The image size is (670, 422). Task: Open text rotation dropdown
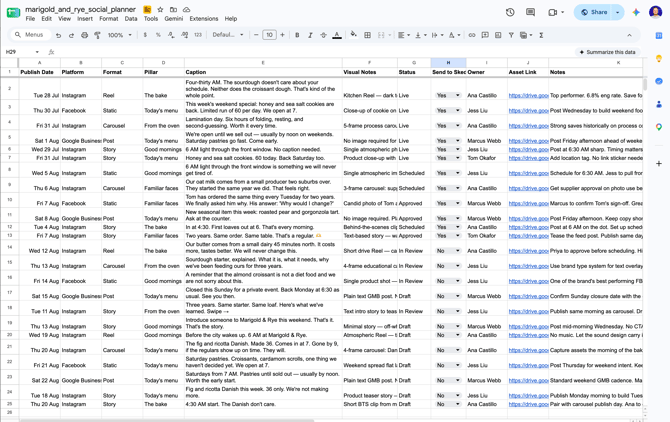(x=454, y=35)
